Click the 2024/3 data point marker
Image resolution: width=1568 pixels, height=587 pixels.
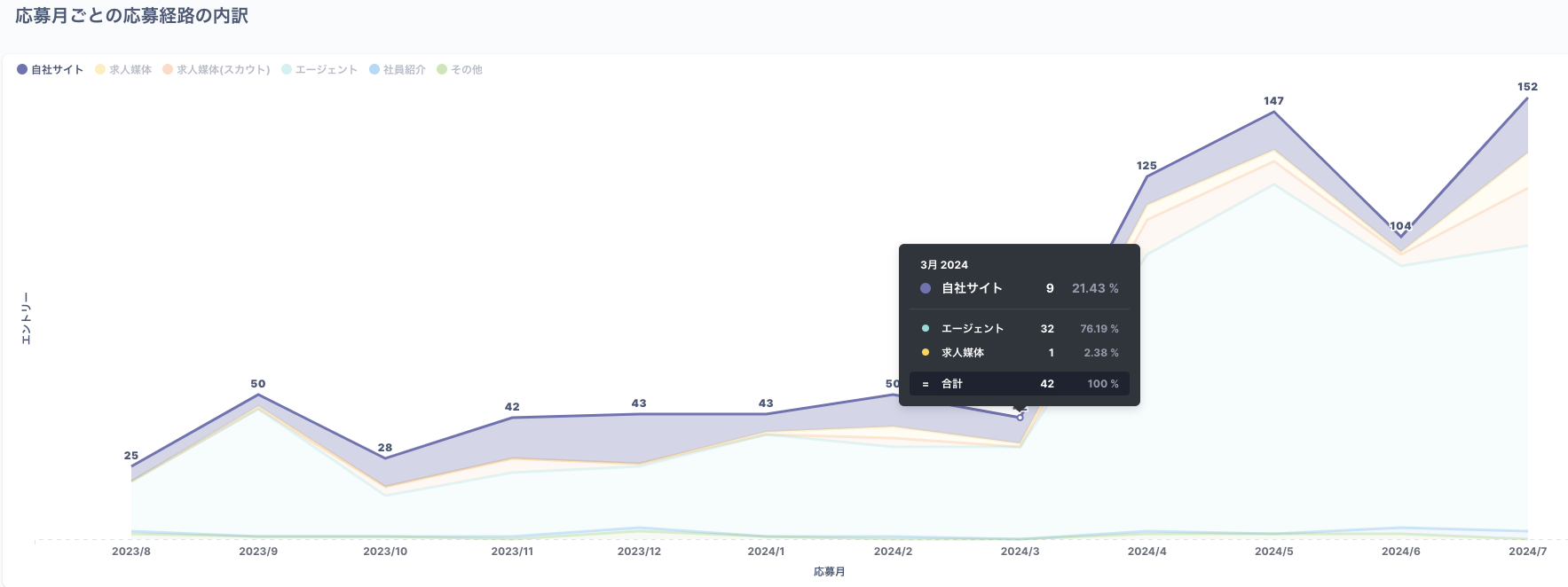tap(1020, 417)
